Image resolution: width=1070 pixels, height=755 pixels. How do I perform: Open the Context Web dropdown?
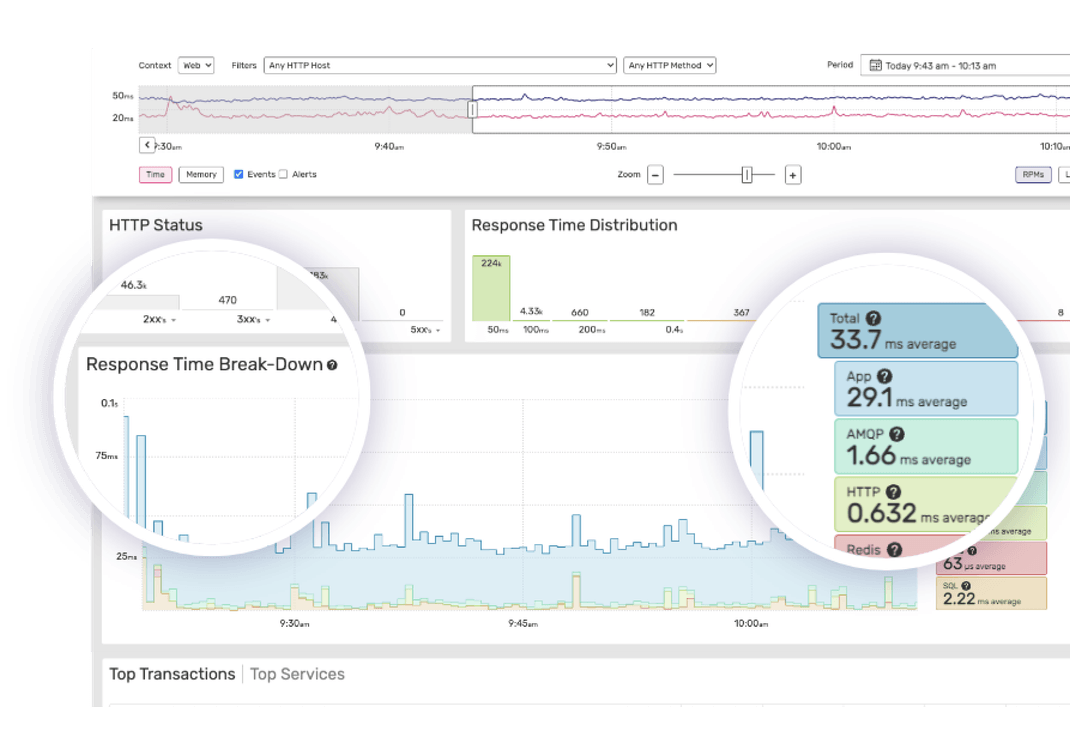click(x=196, y=66)
